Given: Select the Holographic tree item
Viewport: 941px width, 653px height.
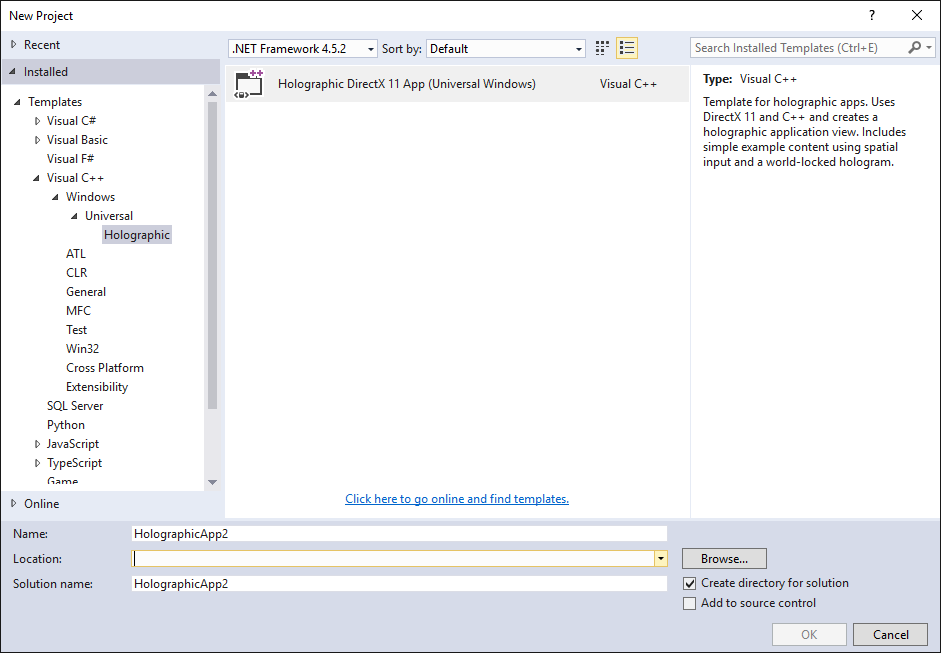Looking at the screenshot, I should tap(137, 235).
